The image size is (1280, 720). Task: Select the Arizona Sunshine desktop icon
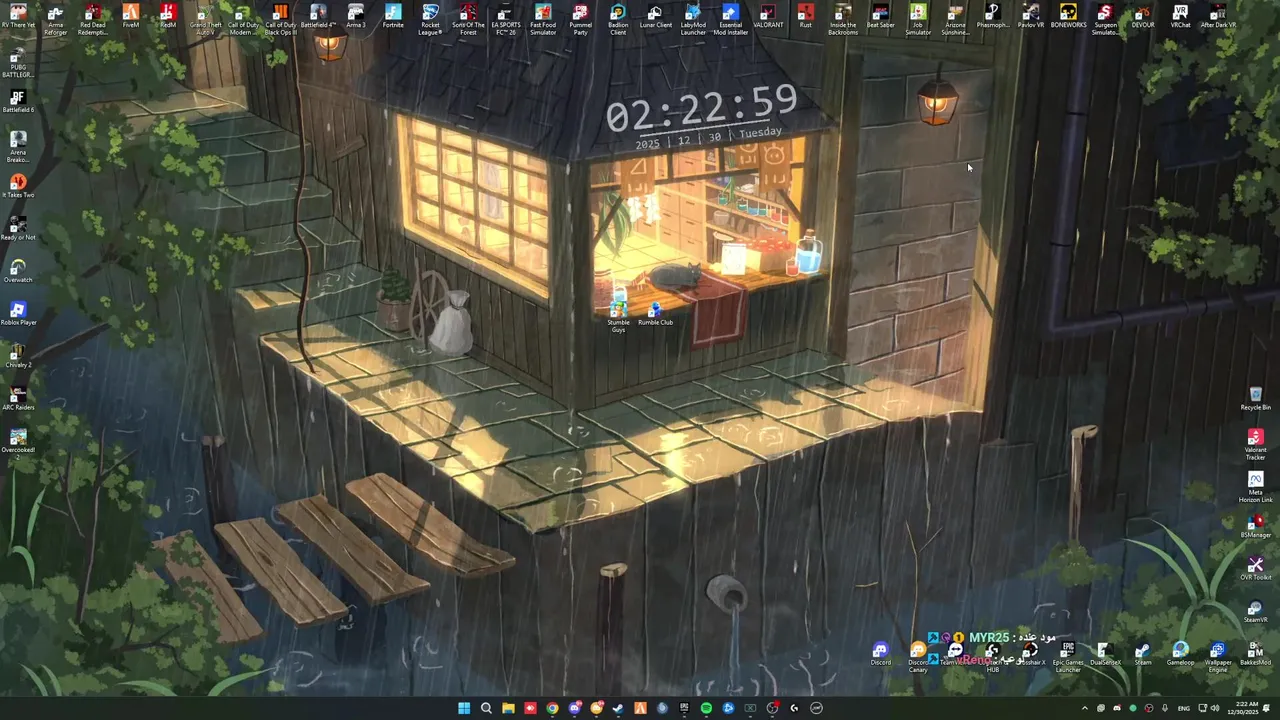click(955, 19)
